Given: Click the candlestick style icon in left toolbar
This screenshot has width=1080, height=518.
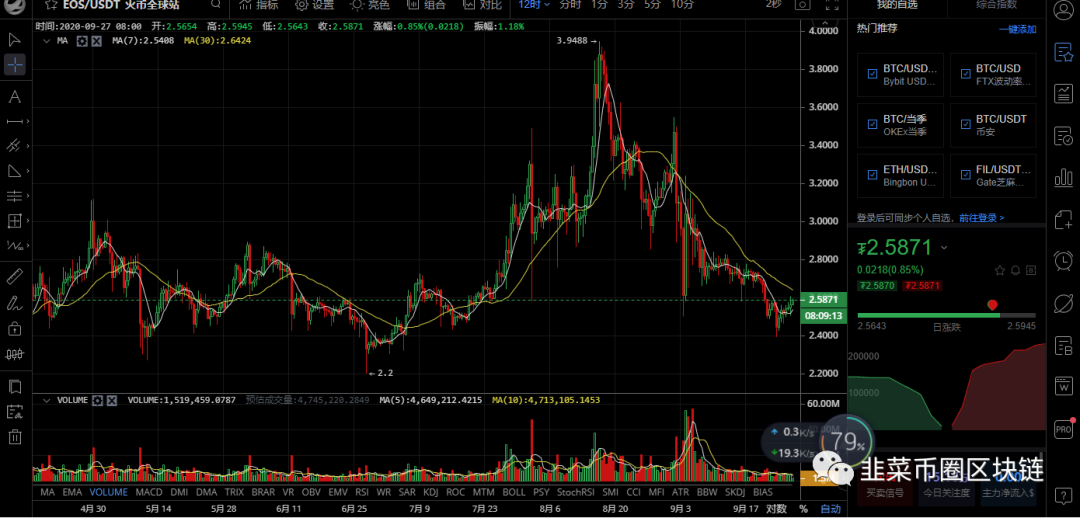Looking at the screenshot, I should coord(14,354).
